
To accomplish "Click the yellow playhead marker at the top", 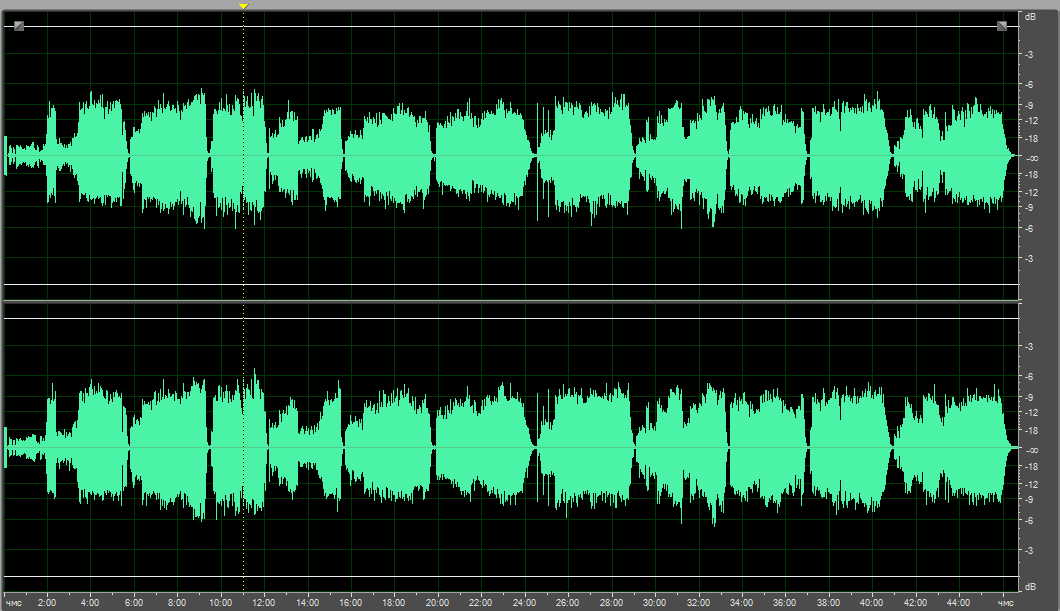I will point(243,6).
